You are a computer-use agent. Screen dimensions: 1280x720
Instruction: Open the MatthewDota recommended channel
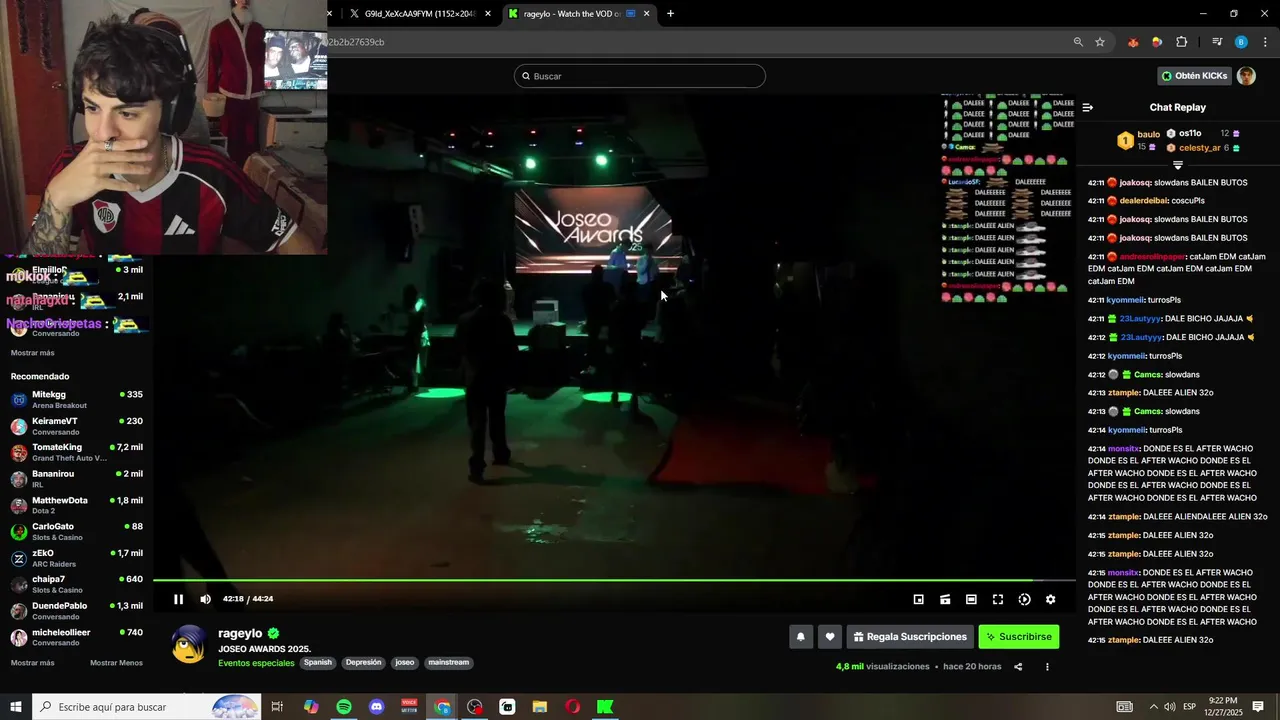(x=76, y=505)
